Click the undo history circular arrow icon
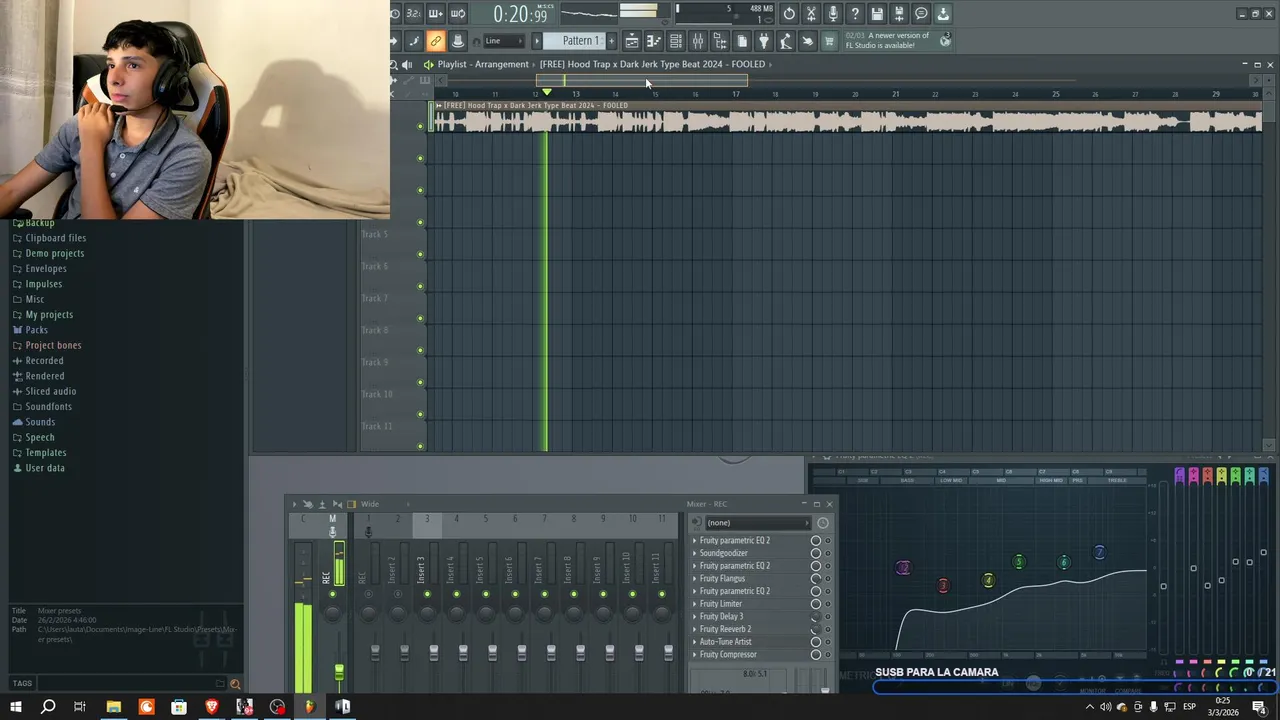The height and width of the screenshot is (720, 1280). pyautogui.click(x=789, y=14)
